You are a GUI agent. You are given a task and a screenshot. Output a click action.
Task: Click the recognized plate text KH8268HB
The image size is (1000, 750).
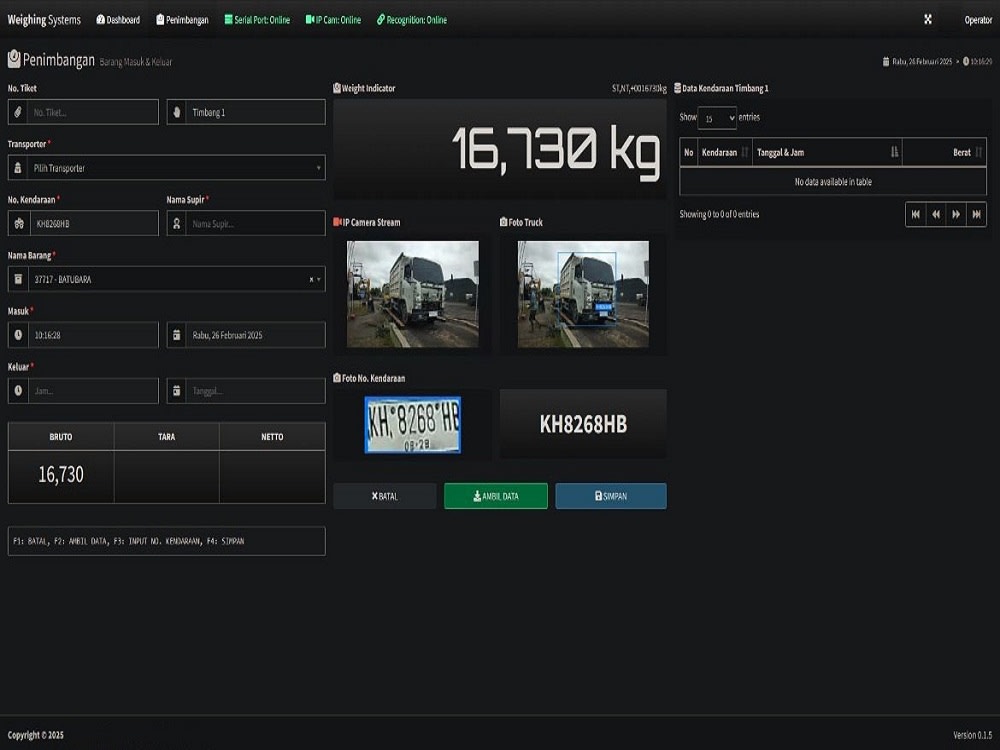(583, 424)
